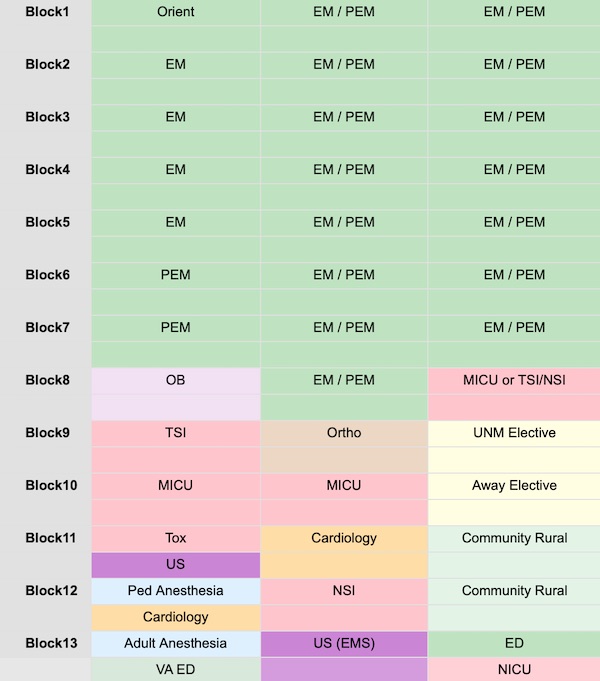Click the purple US cell

[x=176, y=564]
